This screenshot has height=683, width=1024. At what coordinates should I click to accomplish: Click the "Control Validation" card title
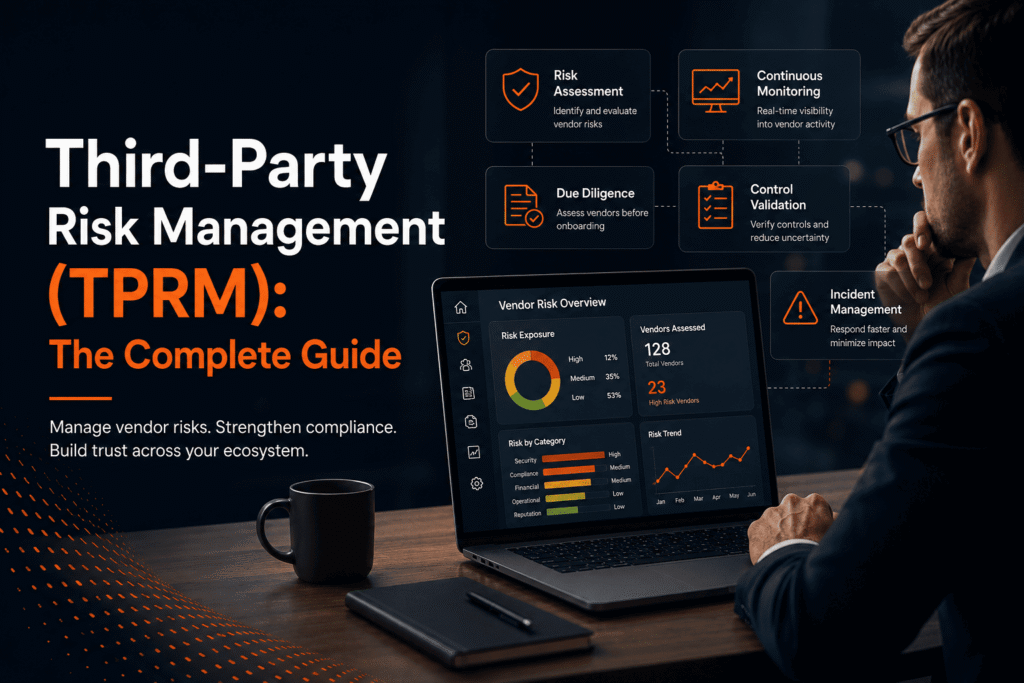pos(778,197)
